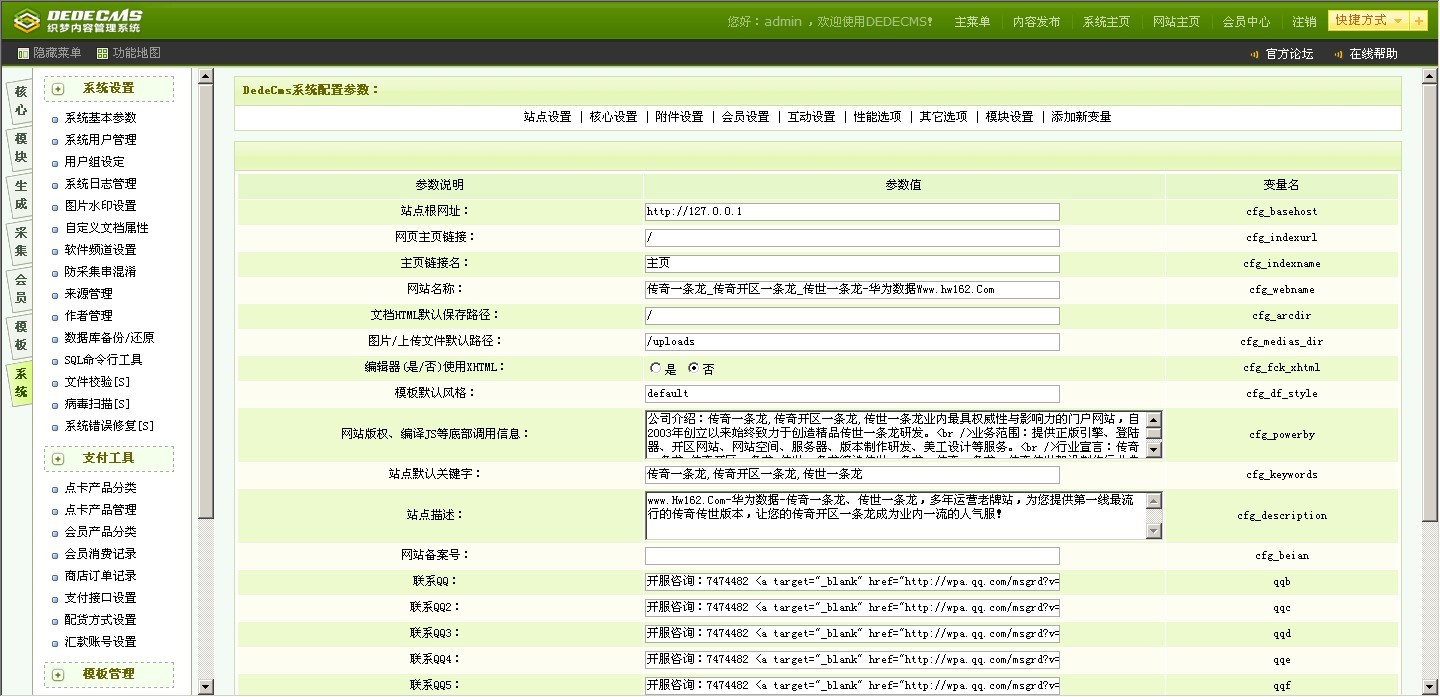Select 是 for editor XHTML option
The width and height of the screenshot is (1440, 697).
click(656, 368)
